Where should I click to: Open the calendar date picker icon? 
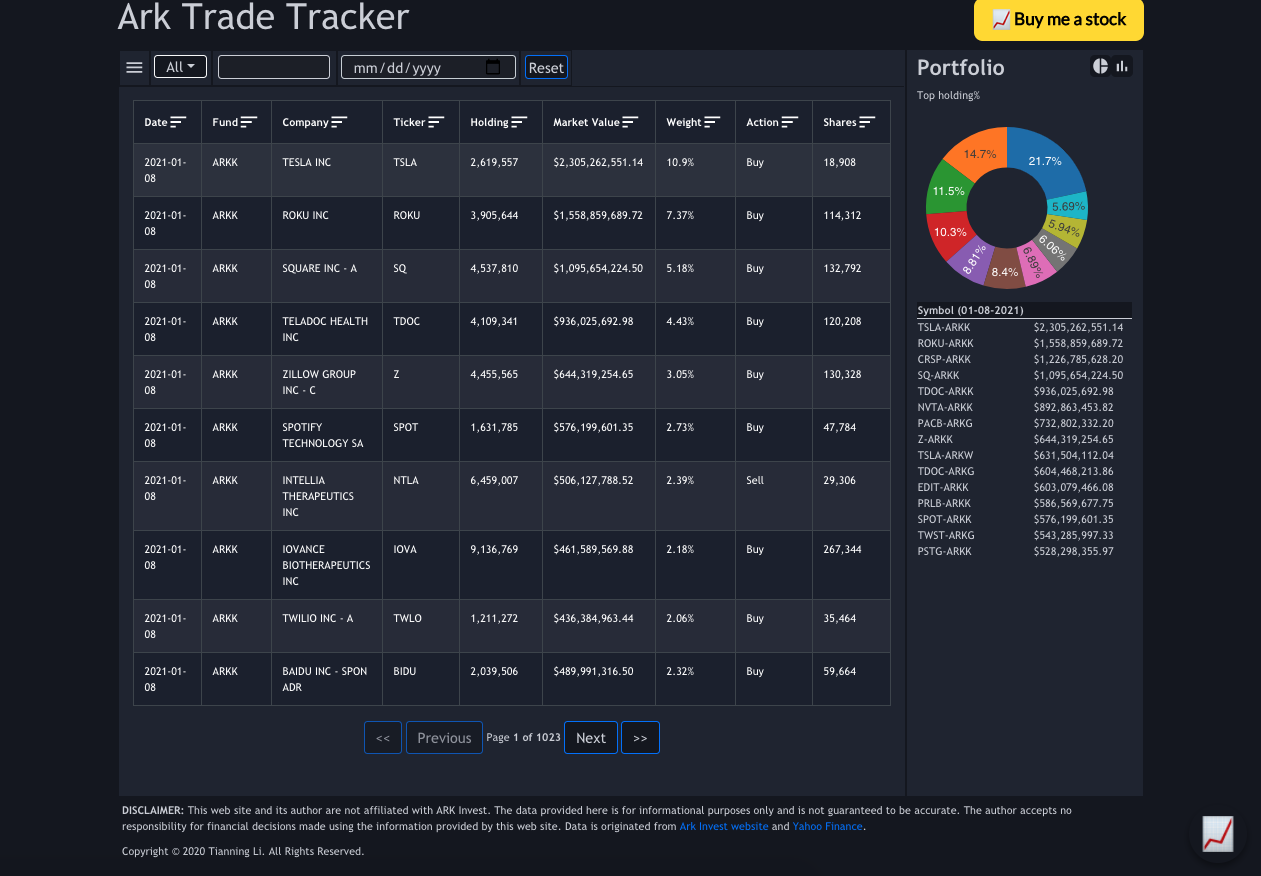pyautogui.click(x=493, y=67)
